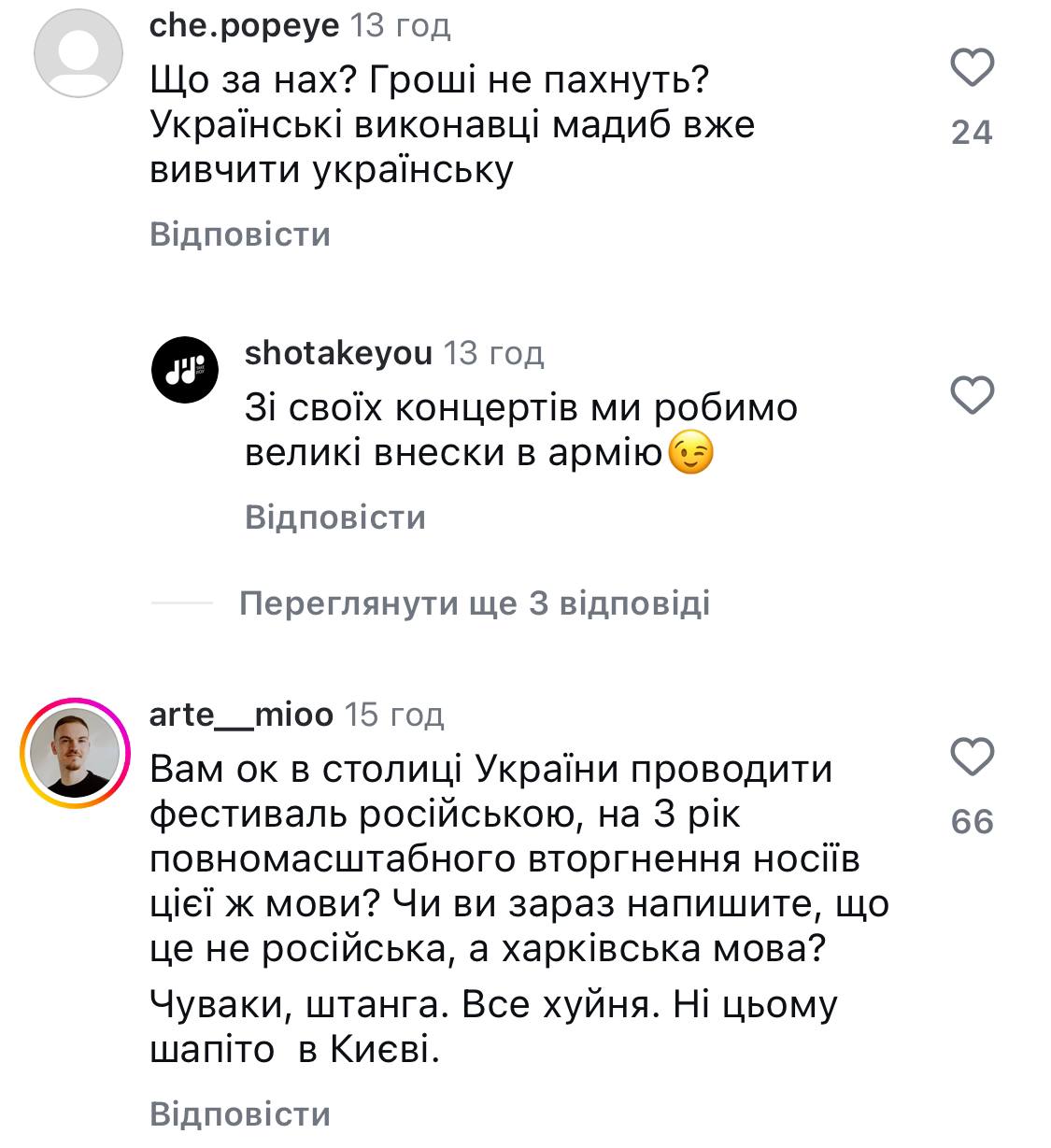Open che.popeye's gray default avatar
Screen dimensions: 1051x1148
(78, 52)
